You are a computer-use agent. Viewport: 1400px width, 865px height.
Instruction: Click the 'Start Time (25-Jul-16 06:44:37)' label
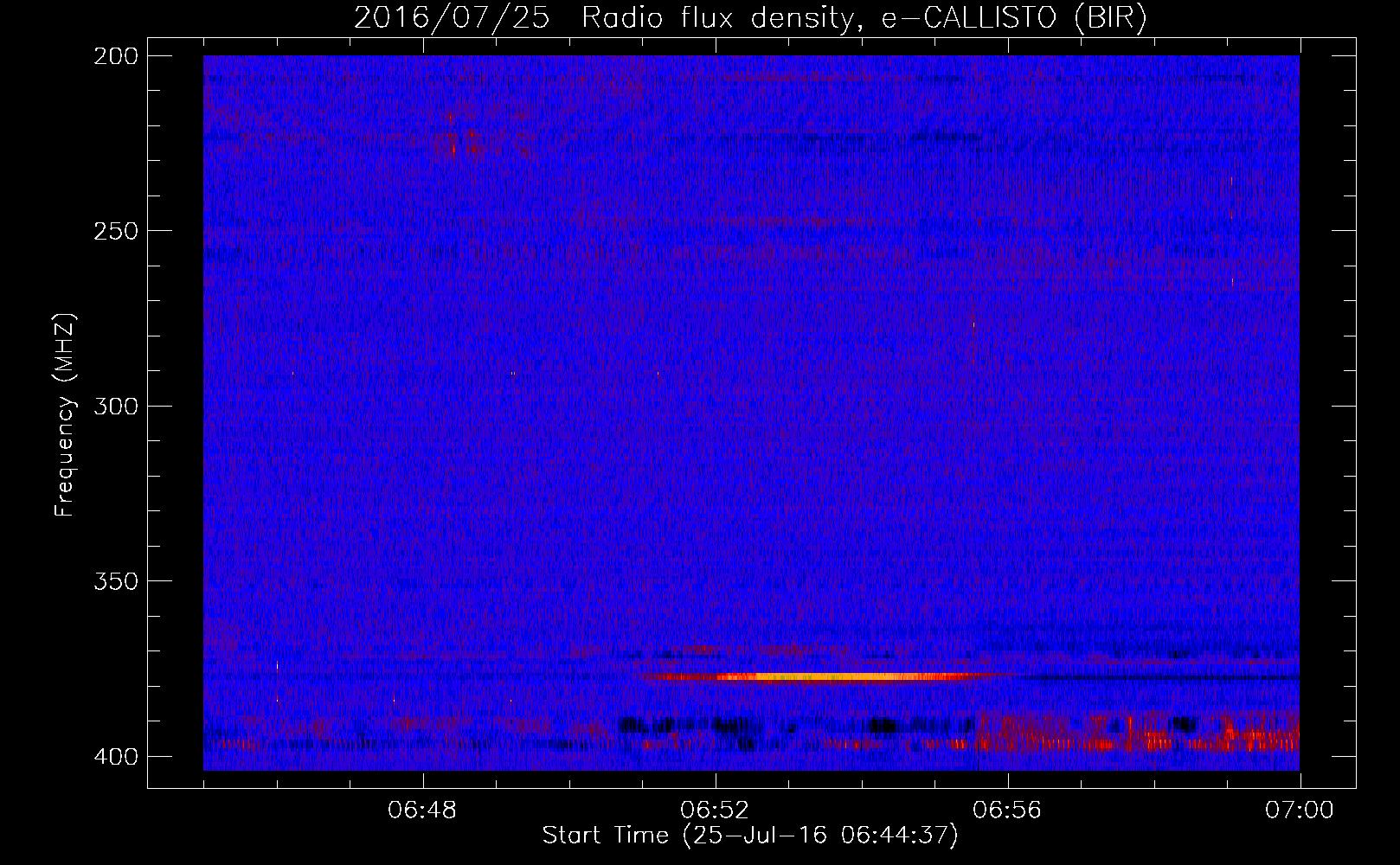click(x=750, y=836)
